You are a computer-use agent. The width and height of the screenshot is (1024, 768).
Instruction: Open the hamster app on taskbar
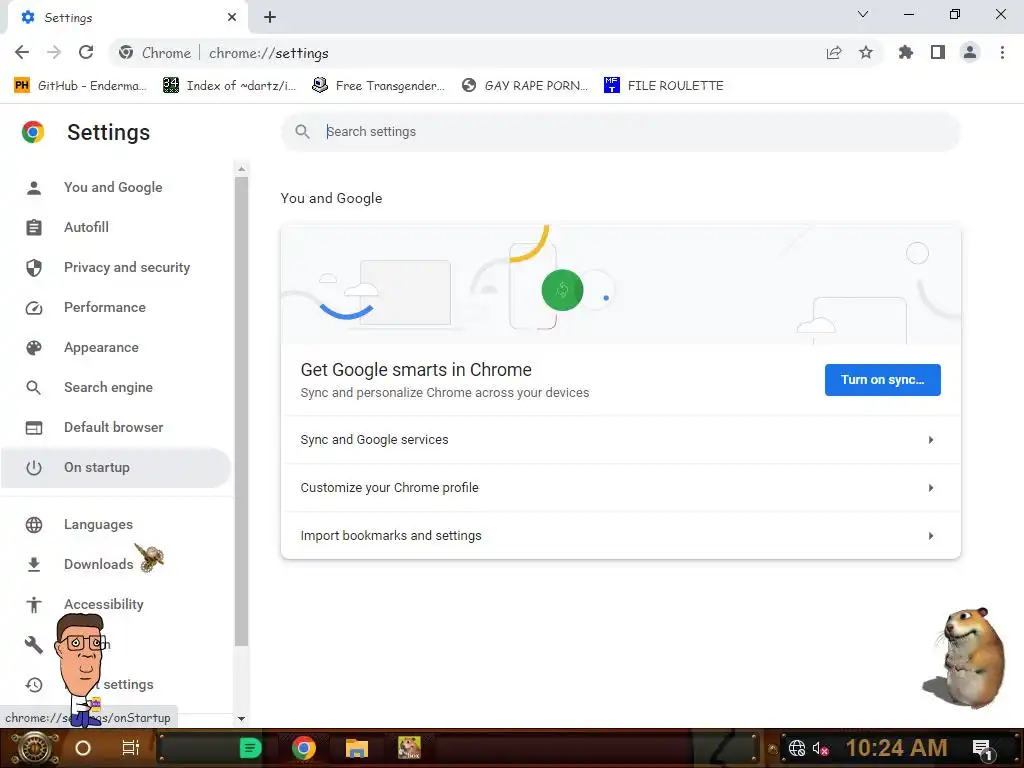(409, 748)
